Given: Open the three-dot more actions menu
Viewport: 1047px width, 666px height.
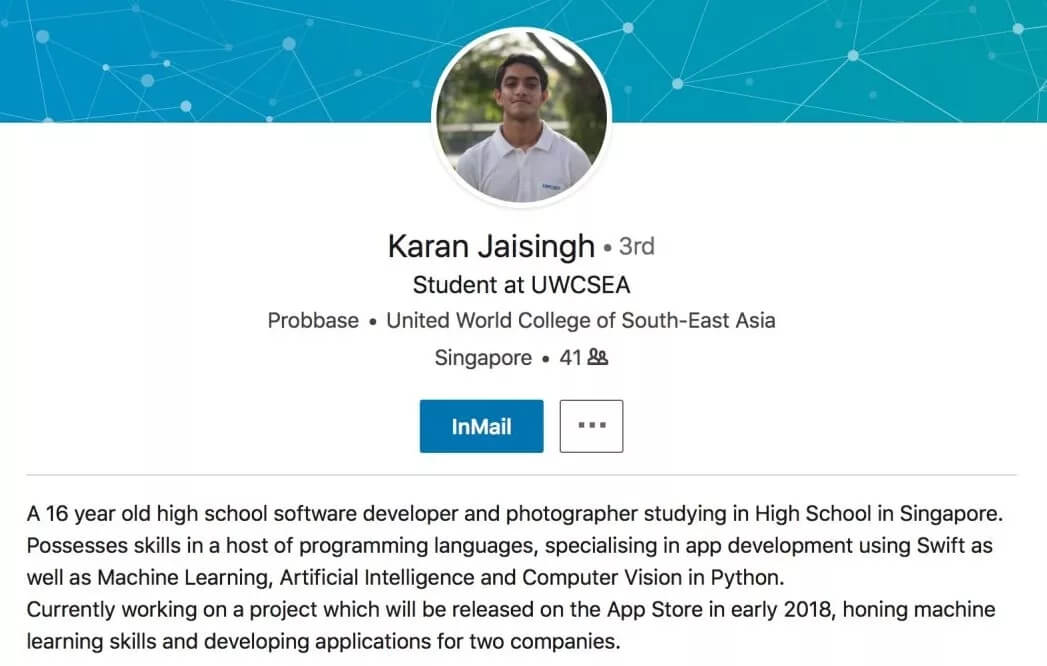Looking at the screenshot, I should click(592, 426).
